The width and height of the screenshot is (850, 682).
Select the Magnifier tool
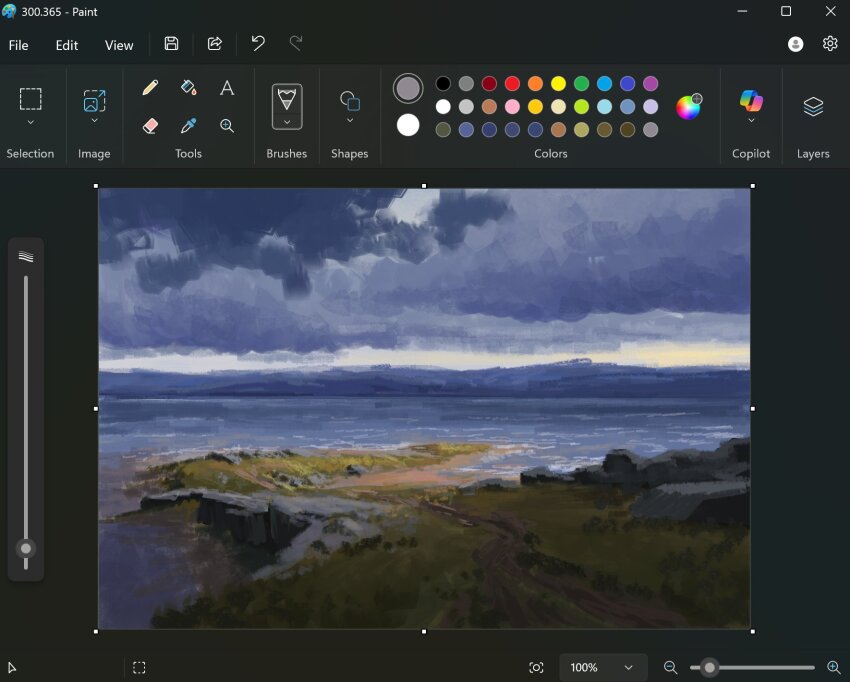(x=227, y=126)
